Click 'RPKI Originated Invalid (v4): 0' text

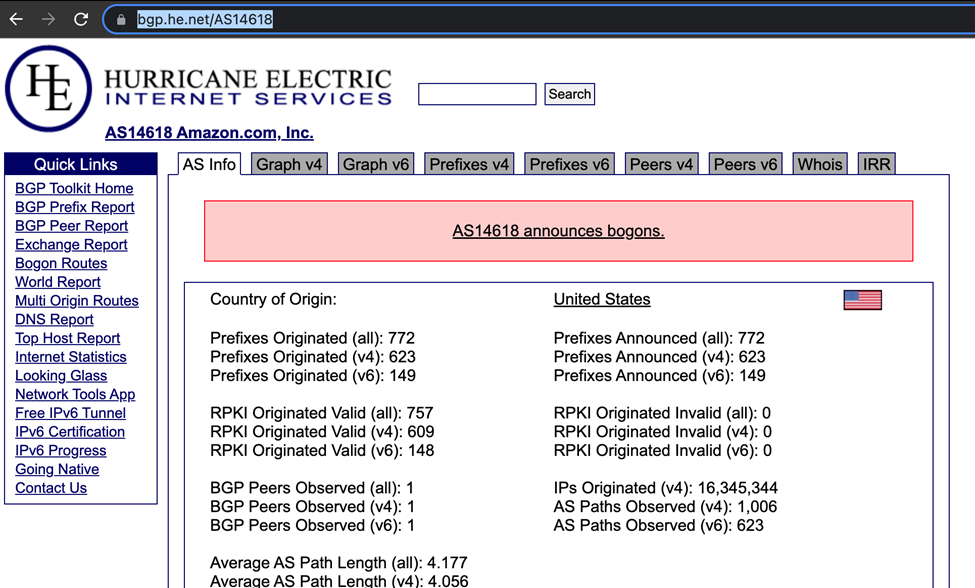663,431
